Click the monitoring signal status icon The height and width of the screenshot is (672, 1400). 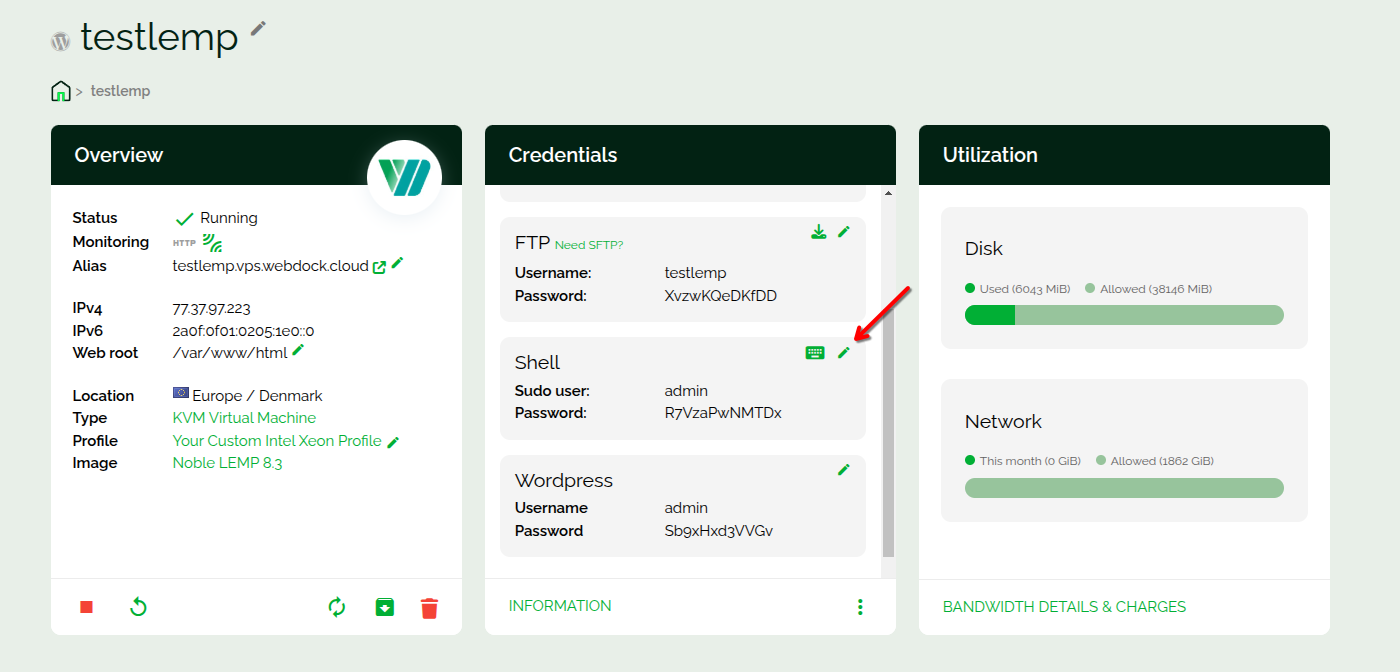pyautogui.click(x=212, y=242)
